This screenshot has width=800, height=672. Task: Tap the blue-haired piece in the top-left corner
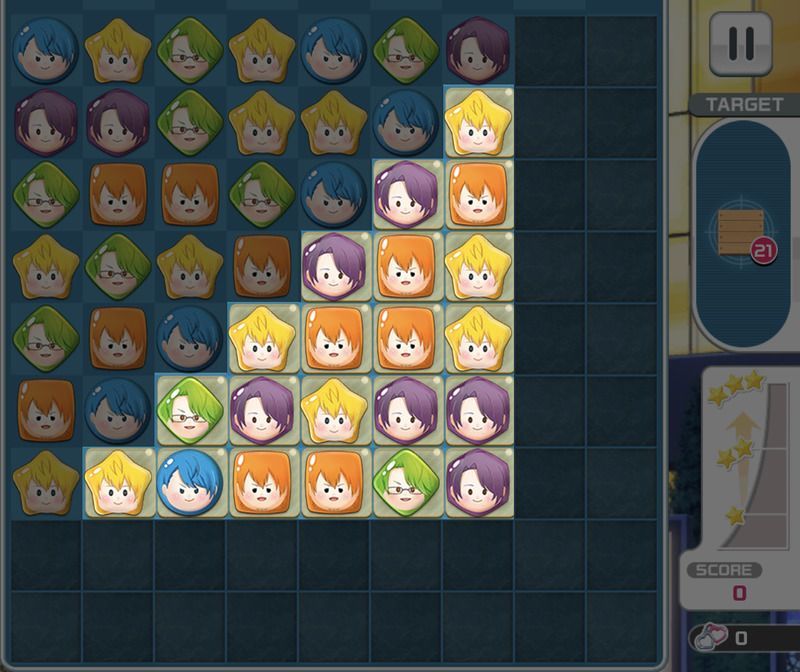pos(45,51)
